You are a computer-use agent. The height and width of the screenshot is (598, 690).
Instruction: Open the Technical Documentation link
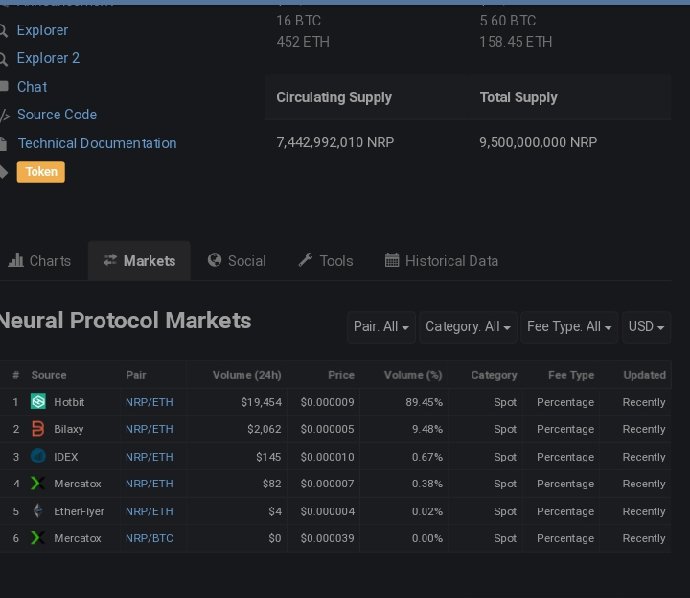[x=97, y=143]
